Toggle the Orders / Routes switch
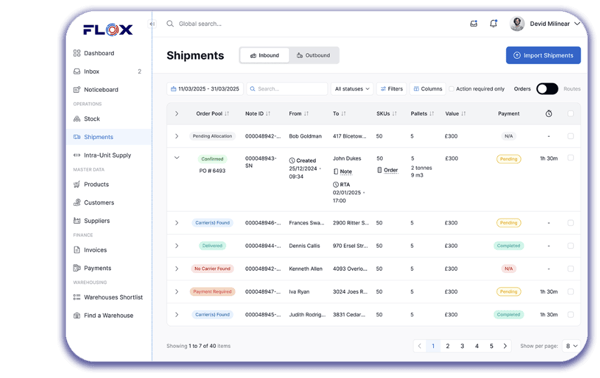This screenshot has width=600, height=378. pyautogui.click(x=547, y=89)
